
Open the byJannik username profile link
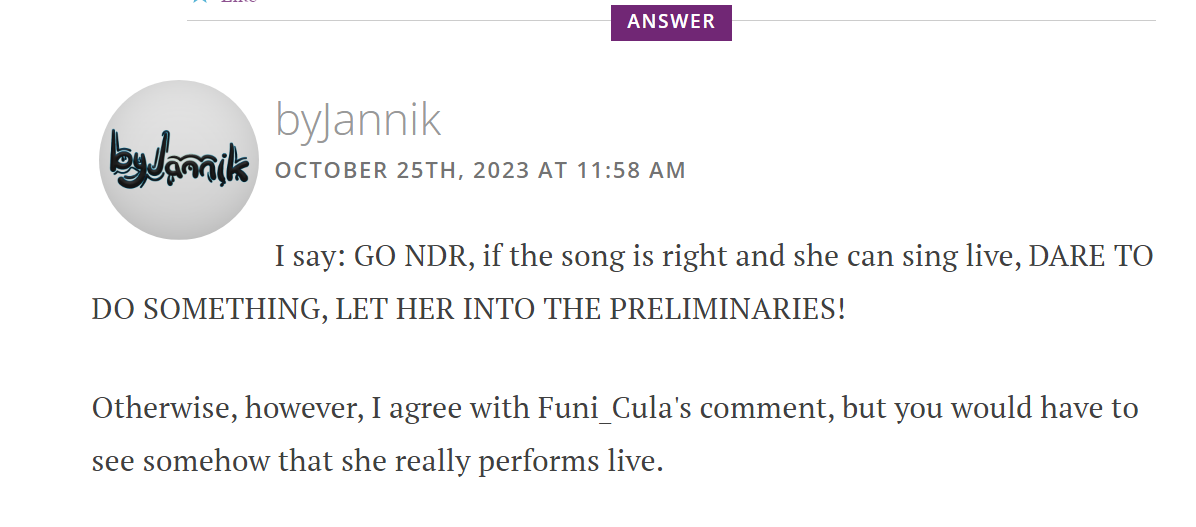[x=358, y=120]
